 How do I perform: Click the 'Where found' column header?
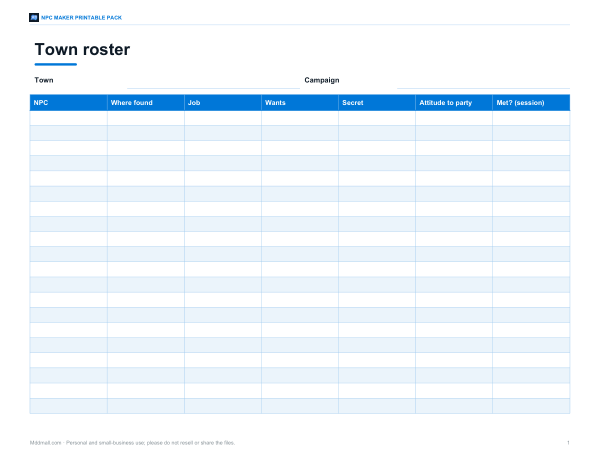pos(146,103)
